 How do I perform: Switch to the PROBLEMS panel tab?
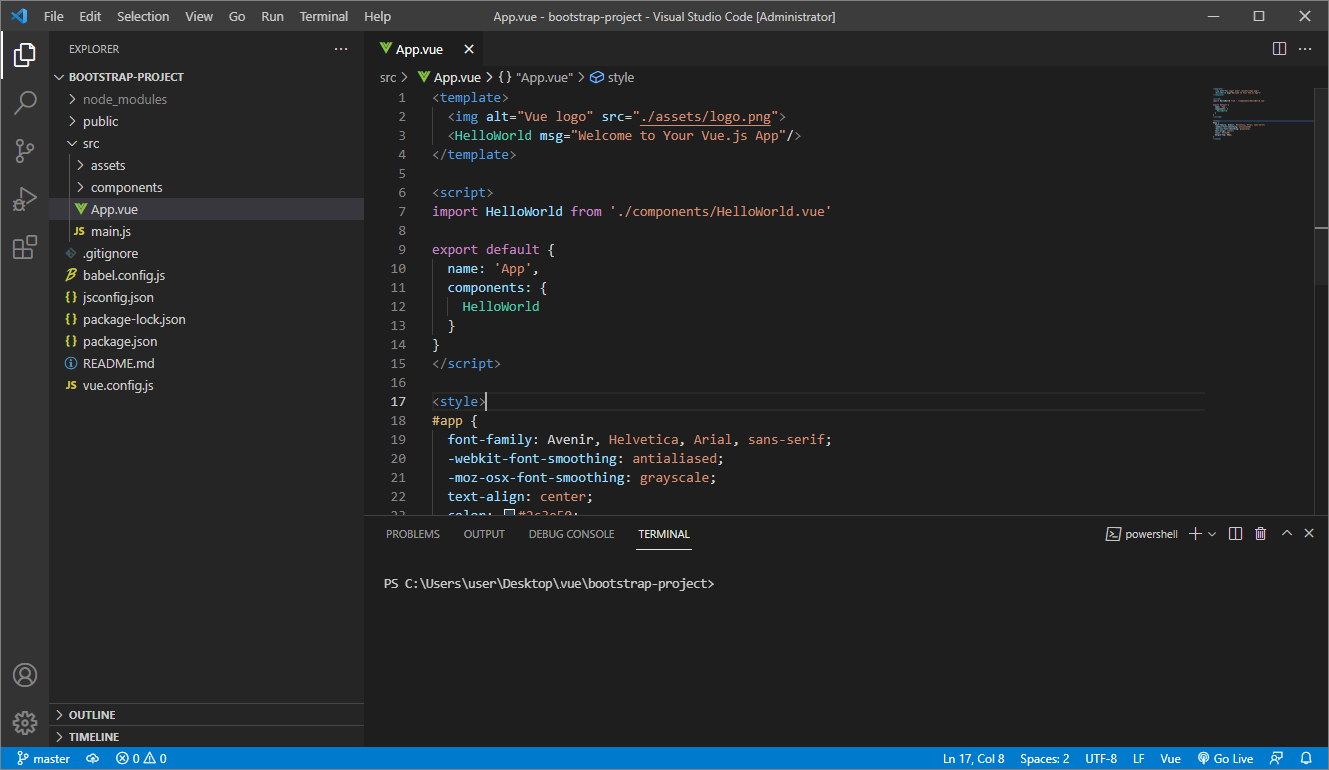[x=413, y=534]
